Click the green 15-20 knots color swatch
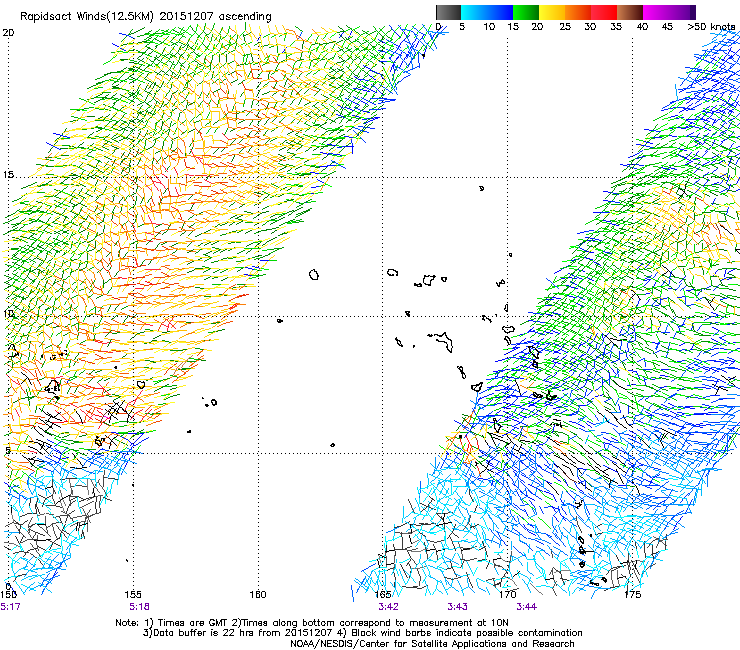Image resolution: width=740 pixels, height=650 pixels. 526,12
